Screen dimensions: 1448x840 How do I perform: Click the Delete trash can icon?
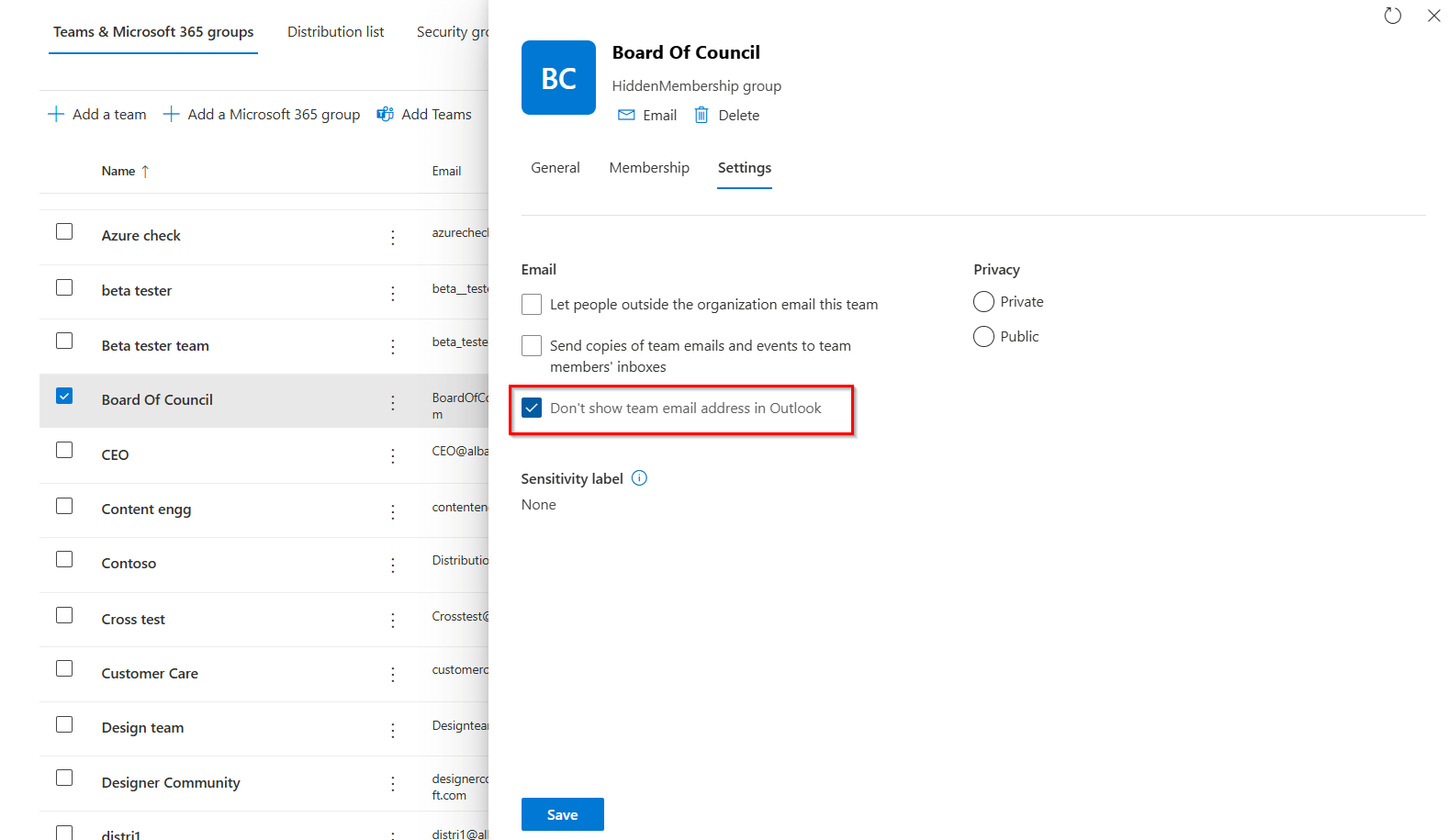coord(702,115)
